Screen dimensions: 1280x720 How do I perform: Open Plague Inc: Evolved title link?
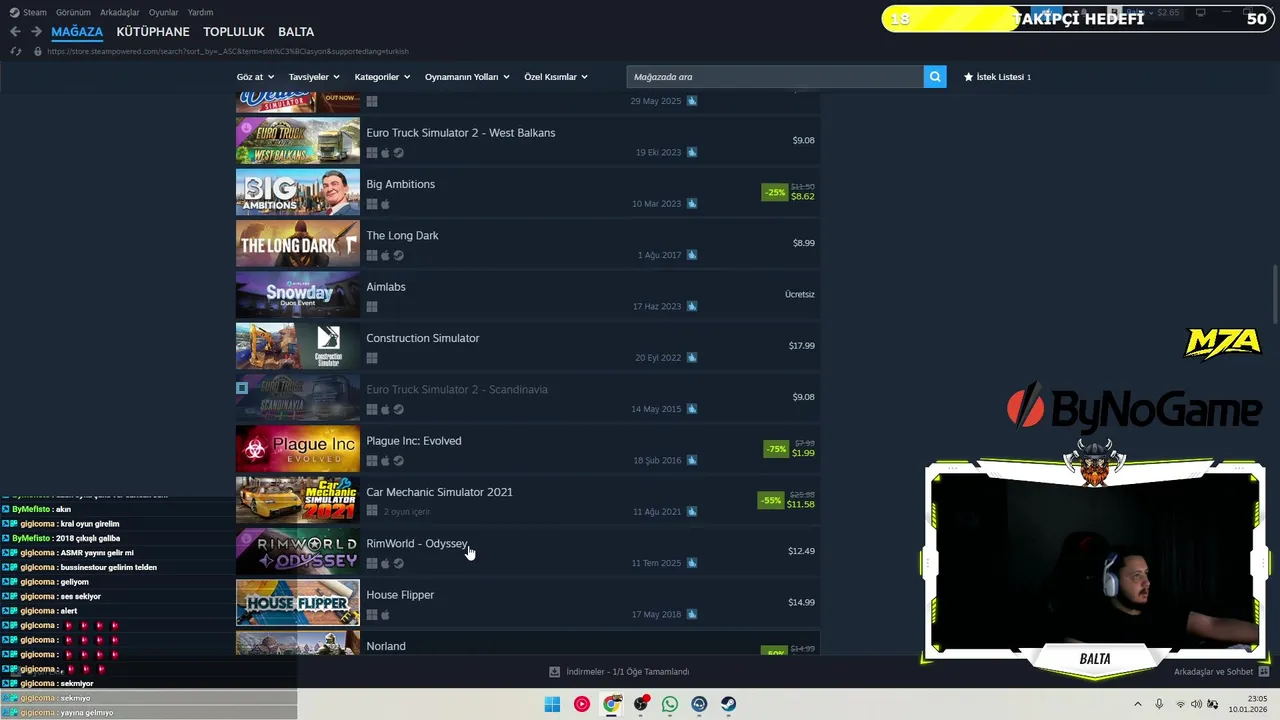click(414, 440)
